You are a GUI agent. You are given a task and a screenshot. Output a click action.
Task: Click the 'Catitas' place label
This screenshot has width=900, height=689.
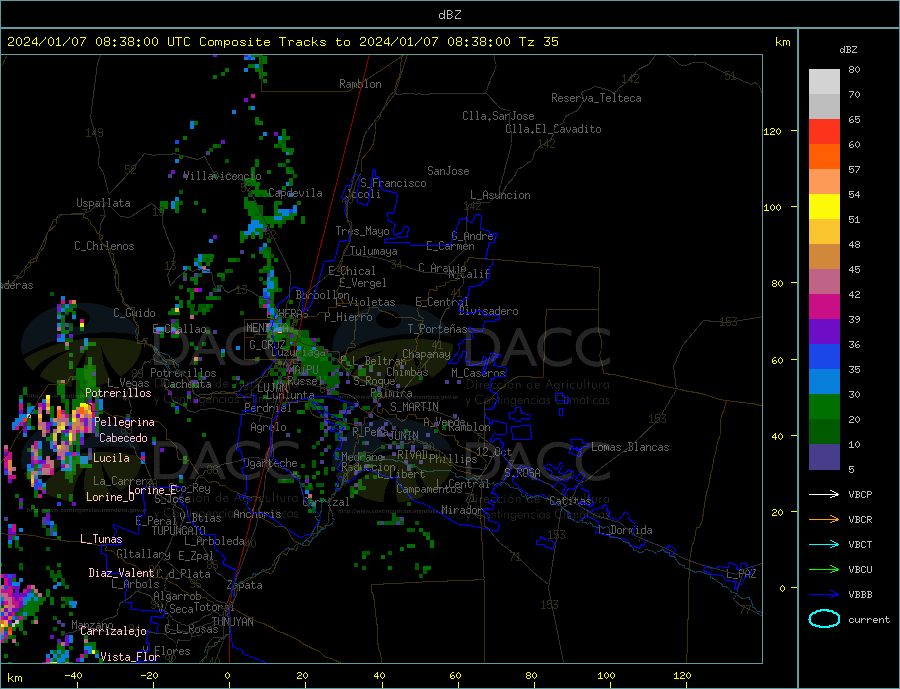tap(570, 501)
